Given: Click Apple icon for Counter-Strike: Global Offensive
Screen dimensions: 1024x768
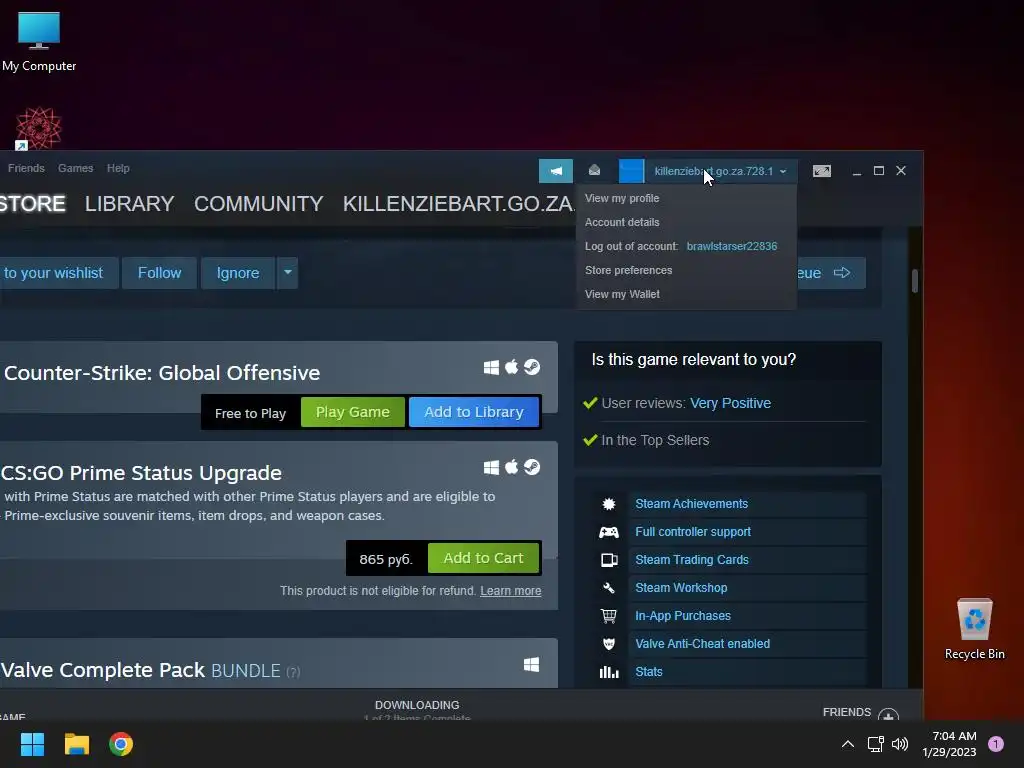Looking at the screenshot, I should [x=511, y=367].
